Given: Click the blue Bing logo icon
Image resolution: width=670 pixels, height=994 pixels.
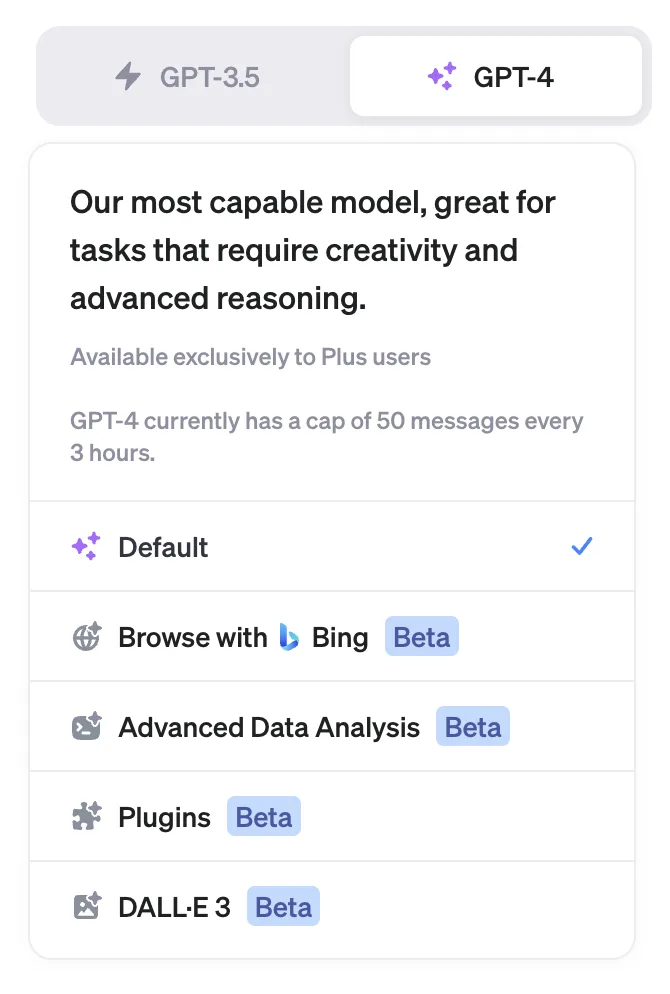Looking at the screenshot, I should (289, 637).
